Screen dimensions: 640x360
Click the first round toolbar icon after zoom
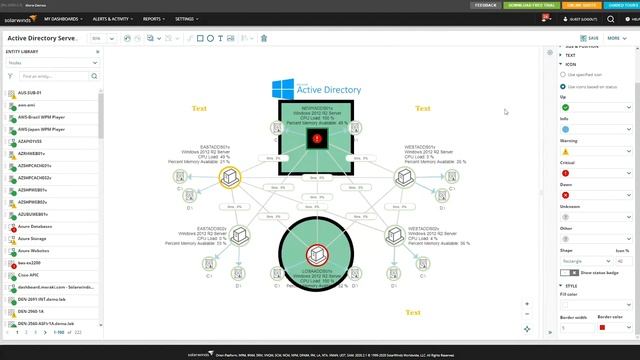tap(127, 38)
